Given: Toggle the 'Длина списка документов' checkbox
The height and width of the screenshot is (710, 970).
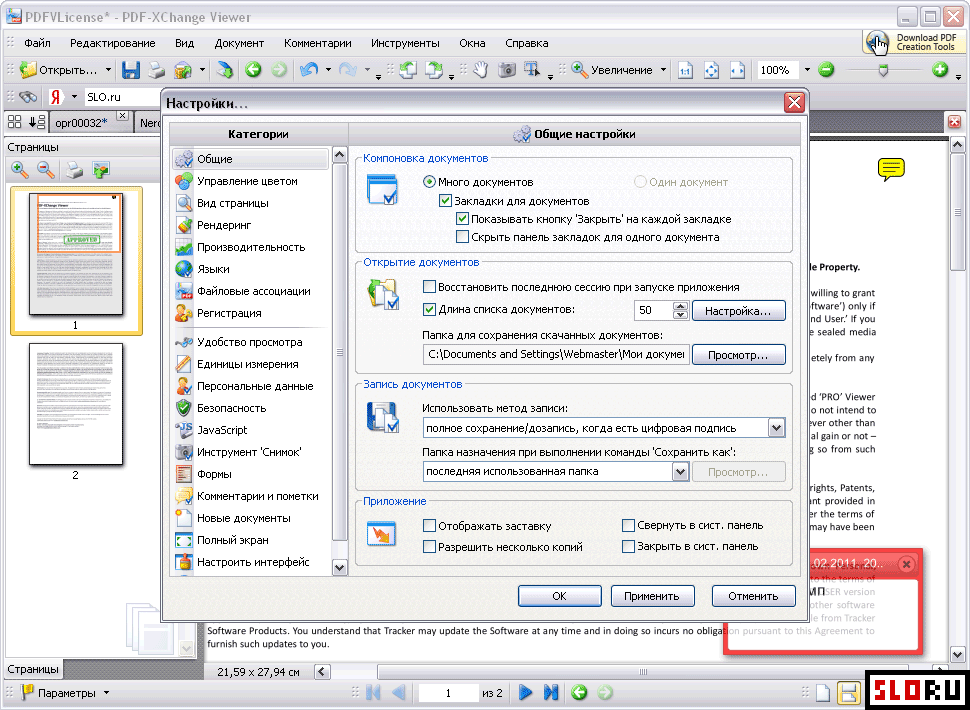Looking at the screenshot, I should click(429, 309).
